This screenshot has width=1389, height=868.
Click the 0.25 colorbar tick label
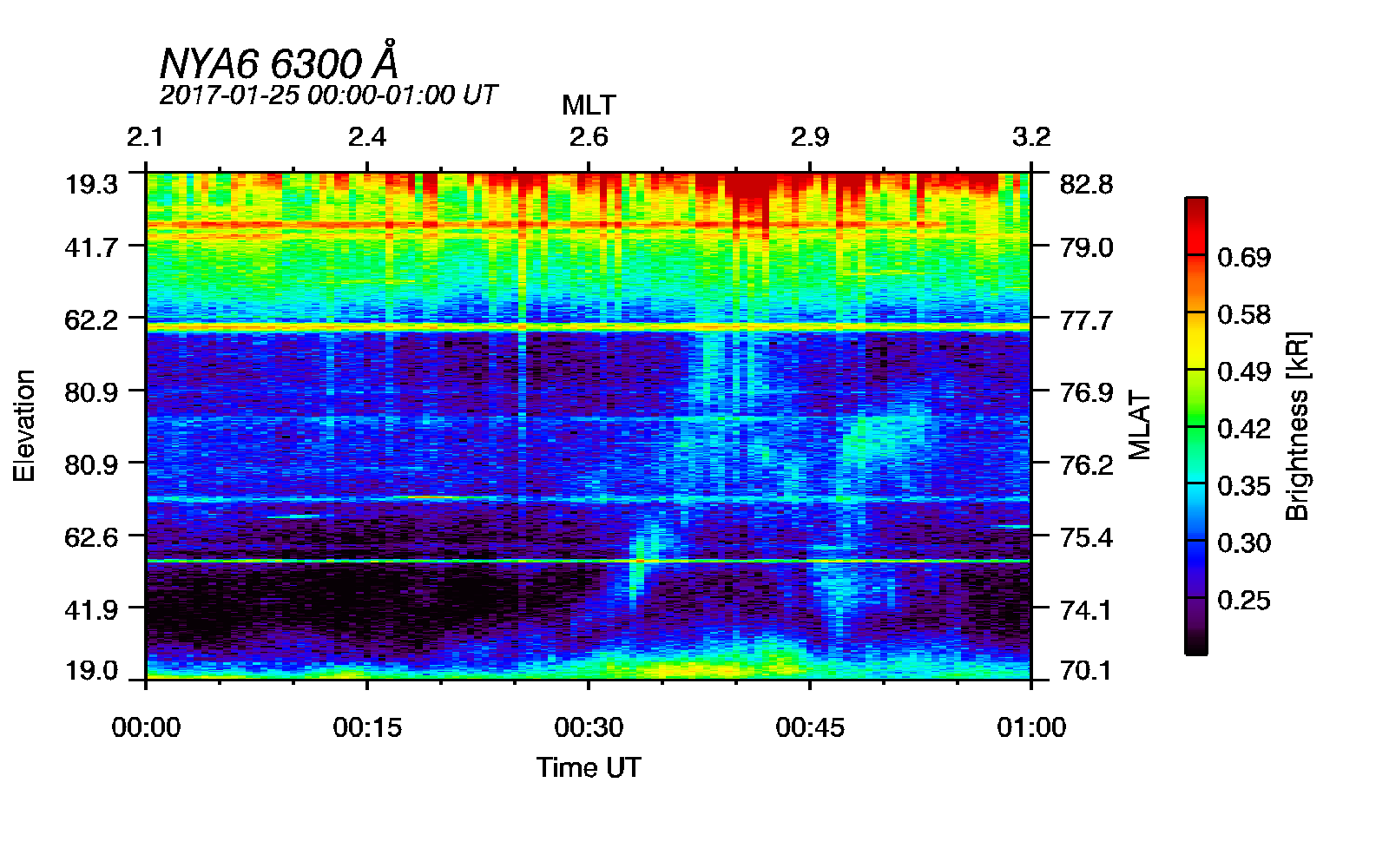tap(1244, 600)
